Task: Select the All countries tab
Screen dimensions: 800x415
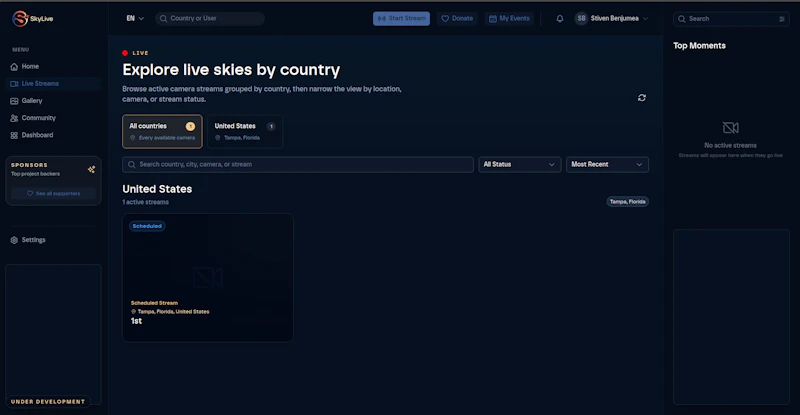Action: 162,131
